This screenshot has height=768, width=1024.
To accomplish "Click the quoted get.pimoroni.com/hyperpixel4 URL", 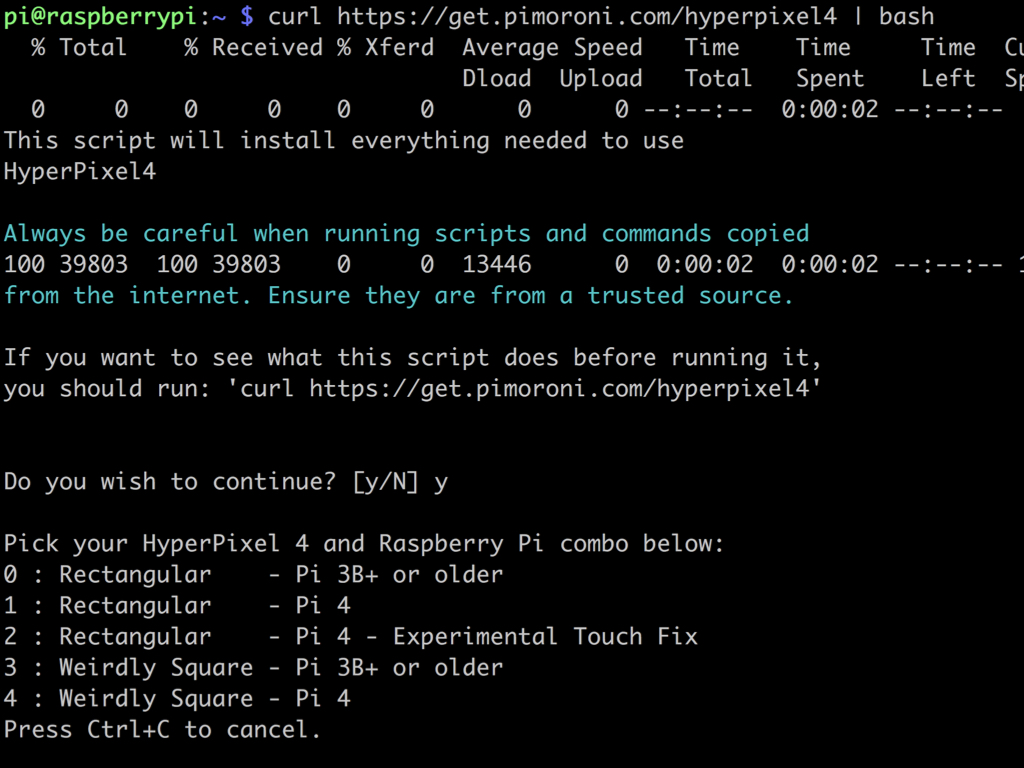I will point(558,389).
